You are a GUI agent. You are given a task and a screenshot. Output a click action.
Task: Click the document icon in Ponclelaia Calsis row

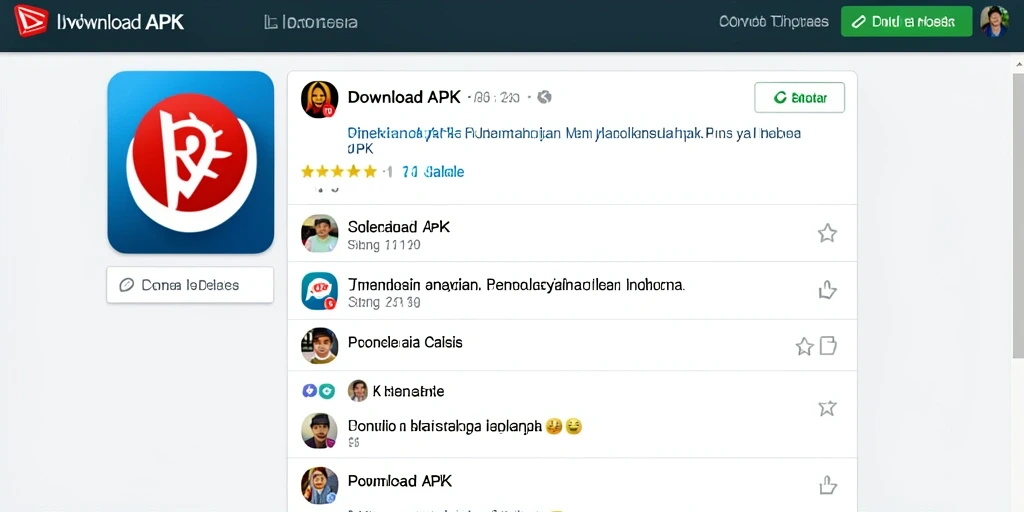click(x=828, y=345)
